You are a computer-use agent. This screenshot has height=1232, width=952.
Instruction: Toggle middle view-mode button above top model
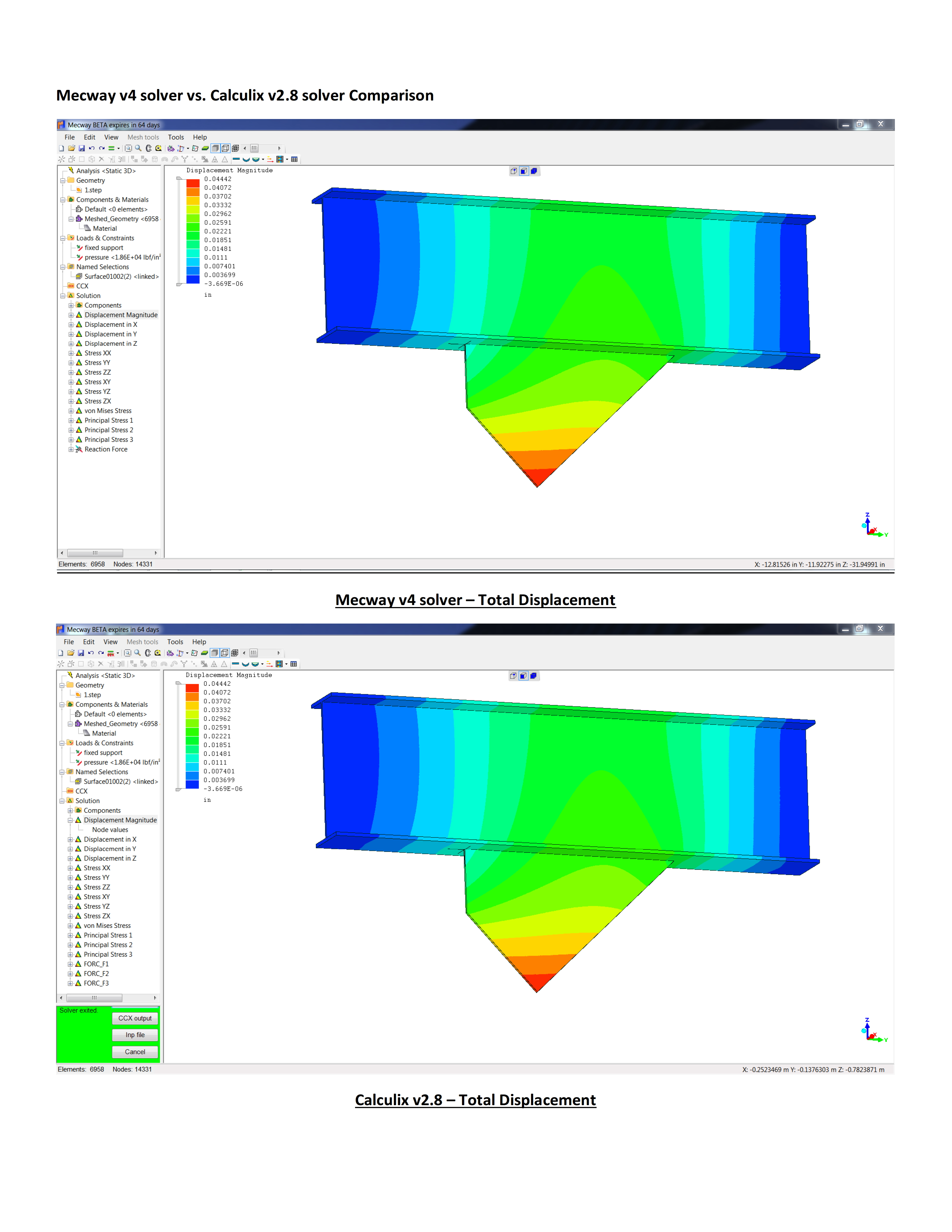(524, 171)
